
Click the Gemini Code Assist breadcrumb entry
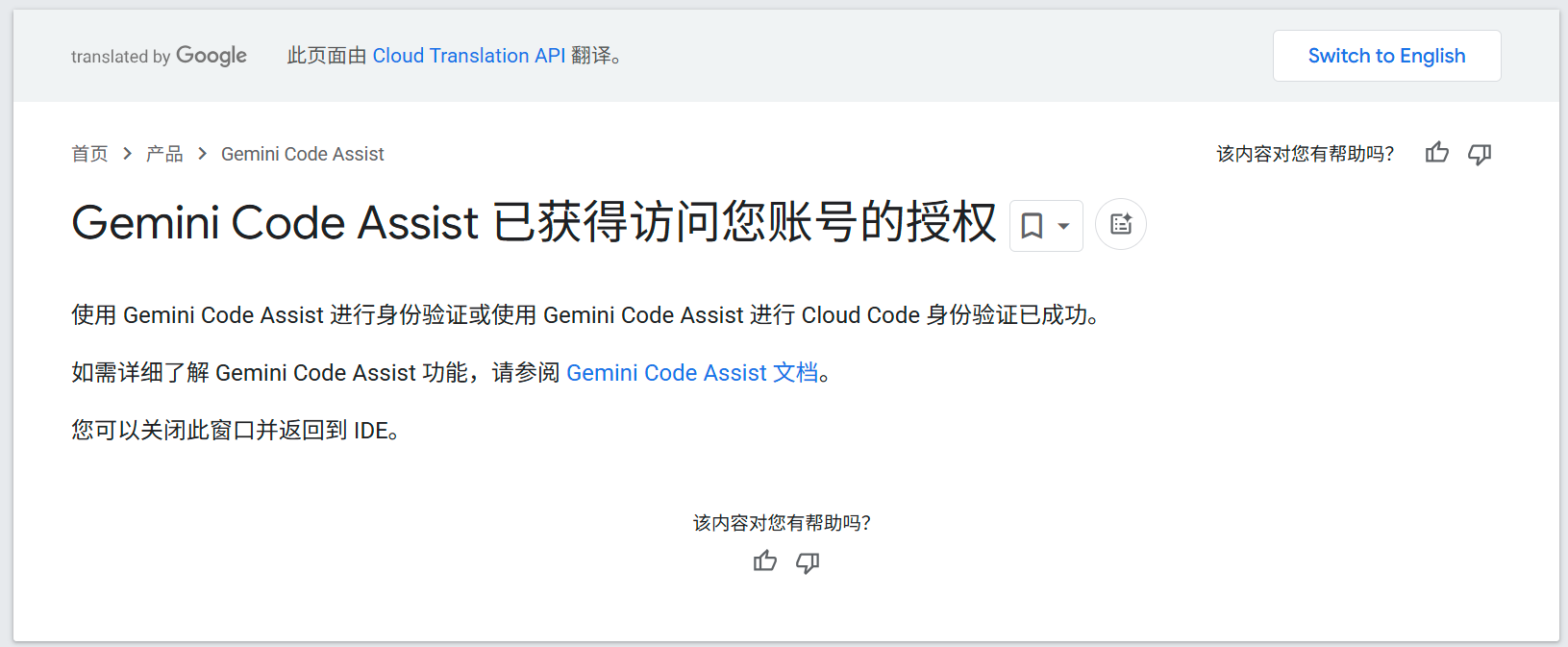(x=302, y=153)
